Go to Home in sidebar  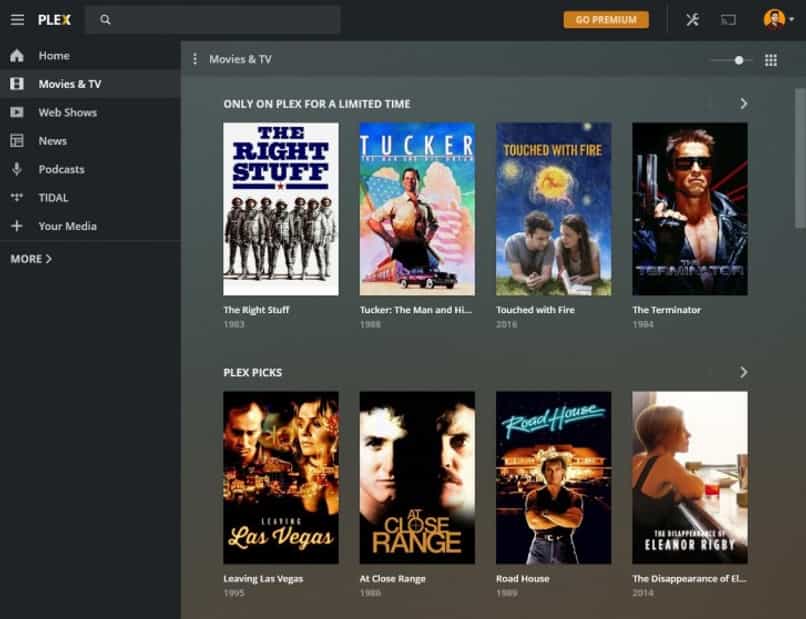90,56
